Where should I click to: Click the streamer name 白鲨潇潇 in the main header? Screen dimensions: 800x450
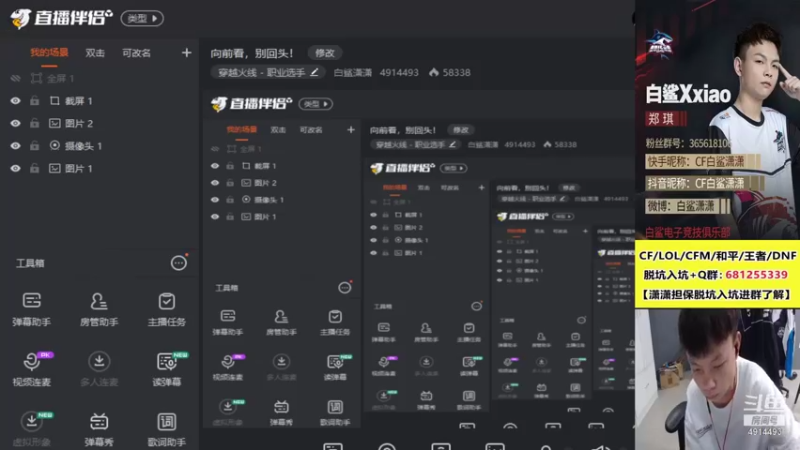pyautogui.click(x=353, y=72)
